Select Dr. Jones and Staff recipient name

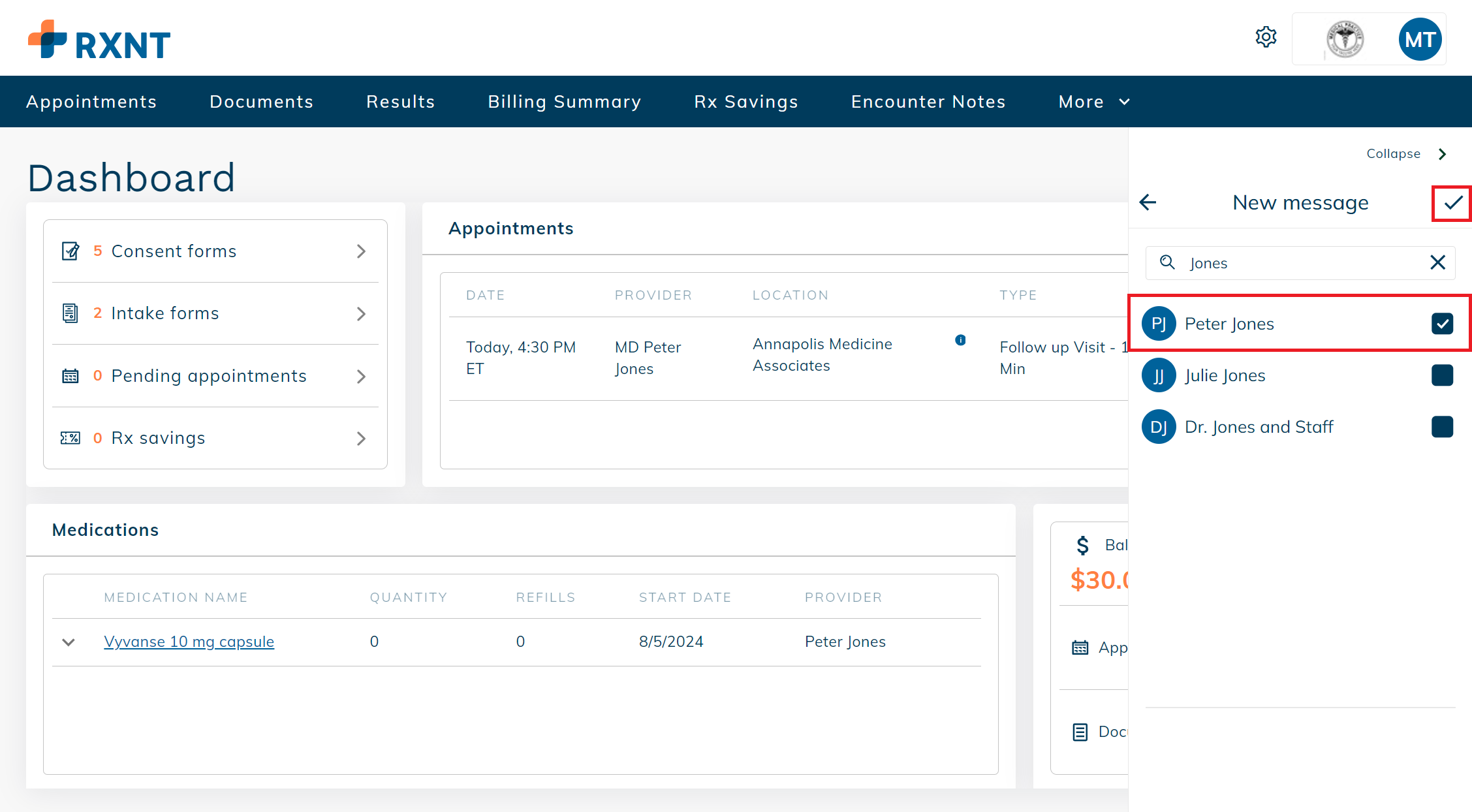pos(1259,427)
